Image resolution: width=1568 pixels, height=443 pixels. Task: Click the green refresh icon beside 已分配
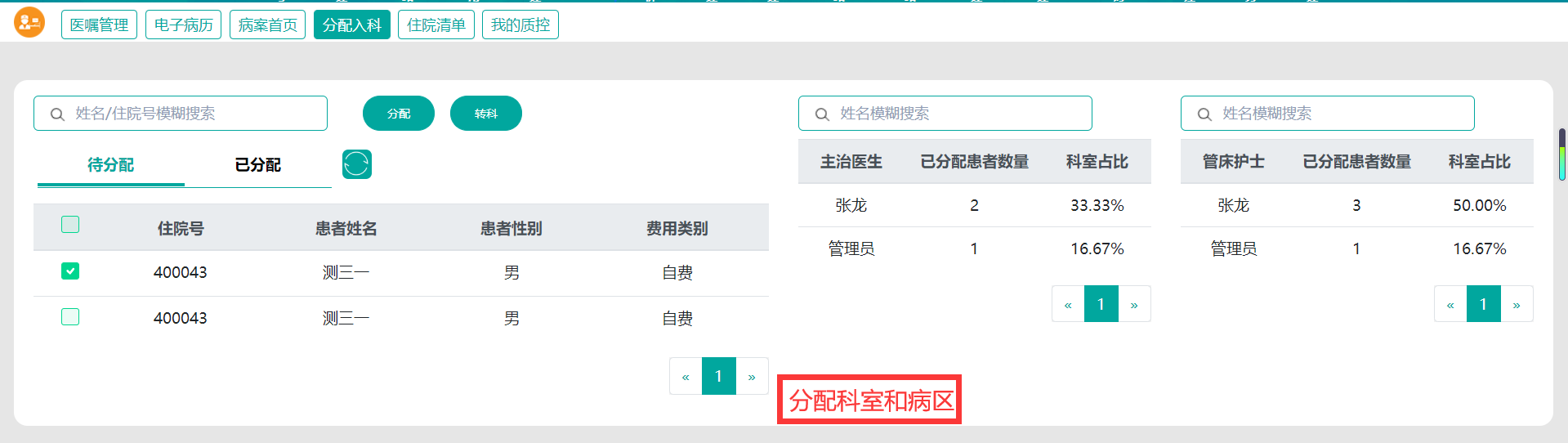pos(357,164)
